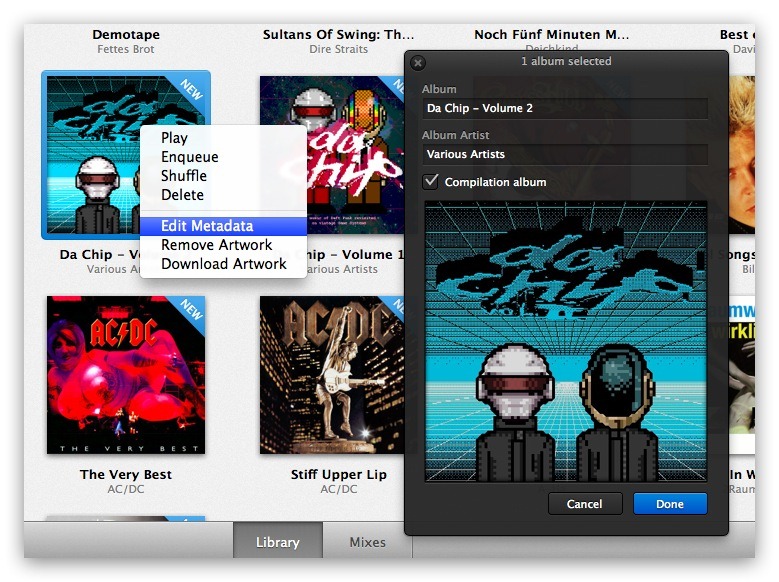Toggle the Compilation album checkbox
Image resolution: width=779 pixels, height=582 pixels.
(x=431, y=181)
